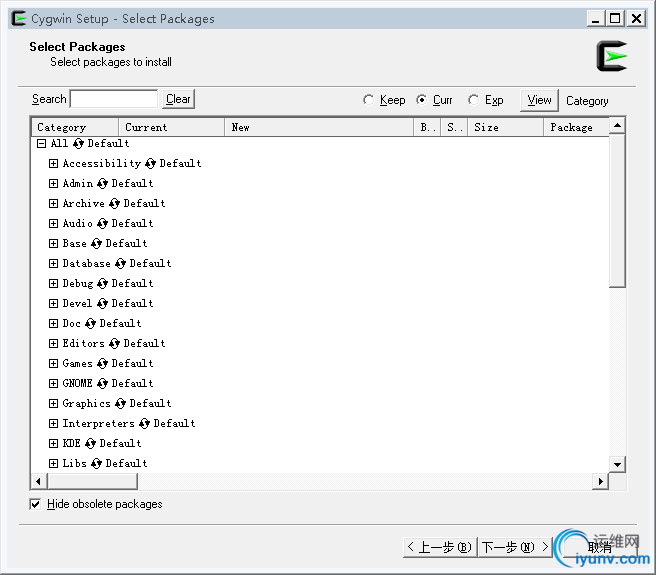Click the Package column header

point(576,127)
